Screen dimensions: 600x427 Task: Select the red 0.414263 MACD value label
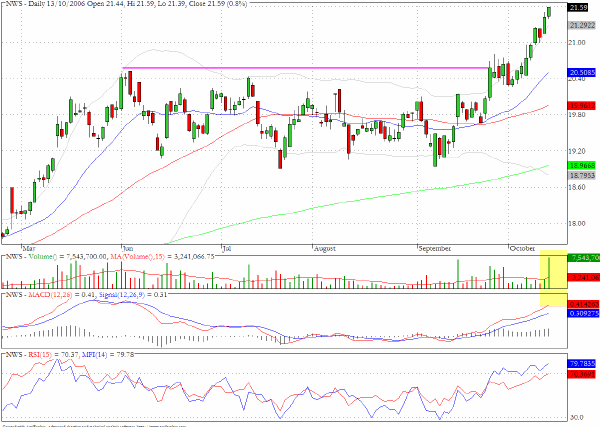click(x=584, y=305)
